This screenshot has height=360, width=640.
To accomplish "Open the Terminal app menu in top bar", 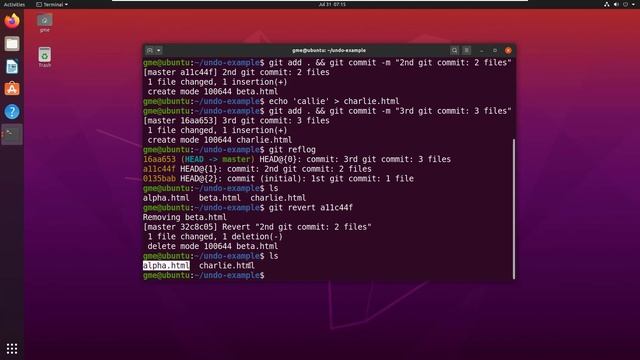I will pyautogui.click(x=52, y=4).
